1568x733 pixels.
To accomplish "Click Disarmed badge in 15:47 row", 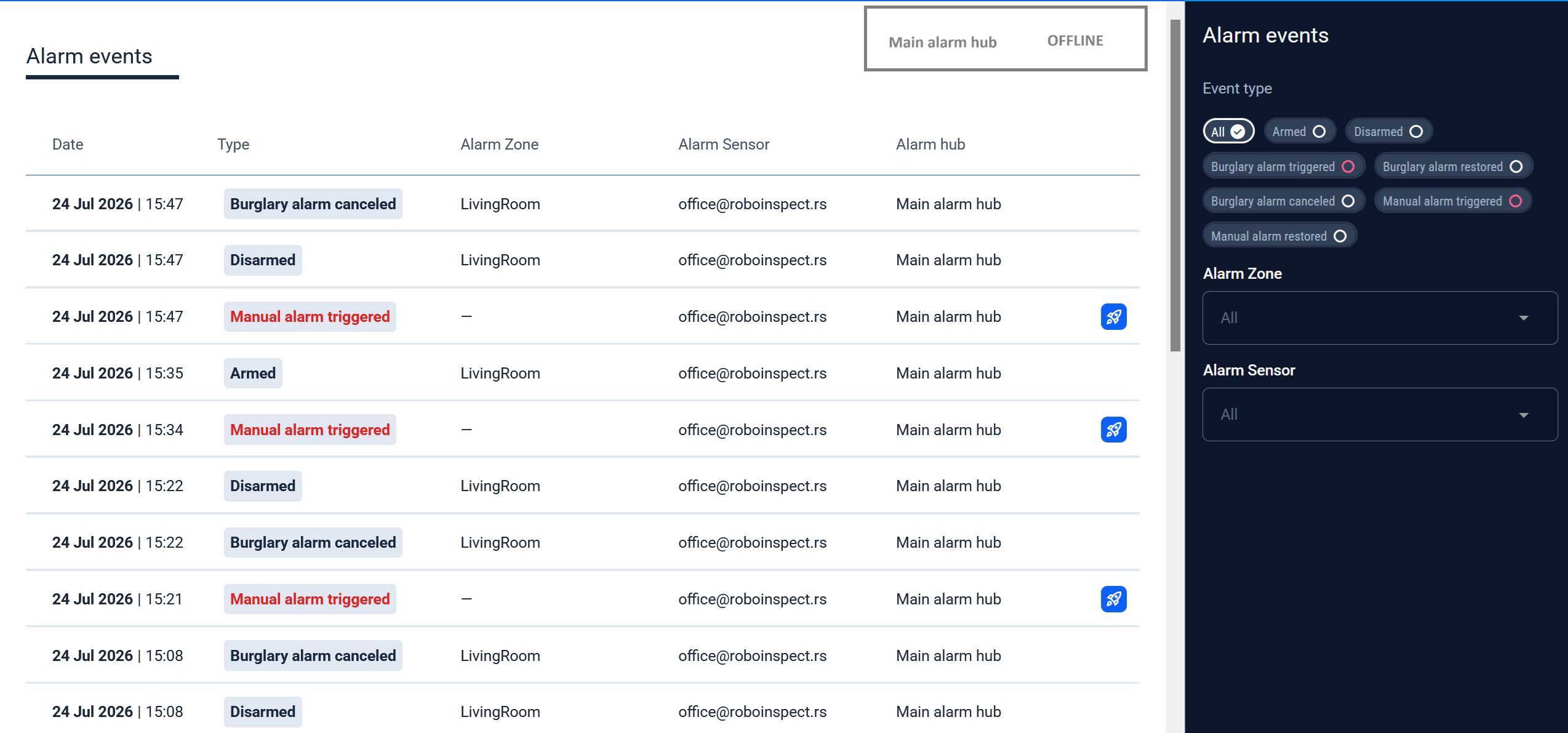I will (x=263, y=260).
